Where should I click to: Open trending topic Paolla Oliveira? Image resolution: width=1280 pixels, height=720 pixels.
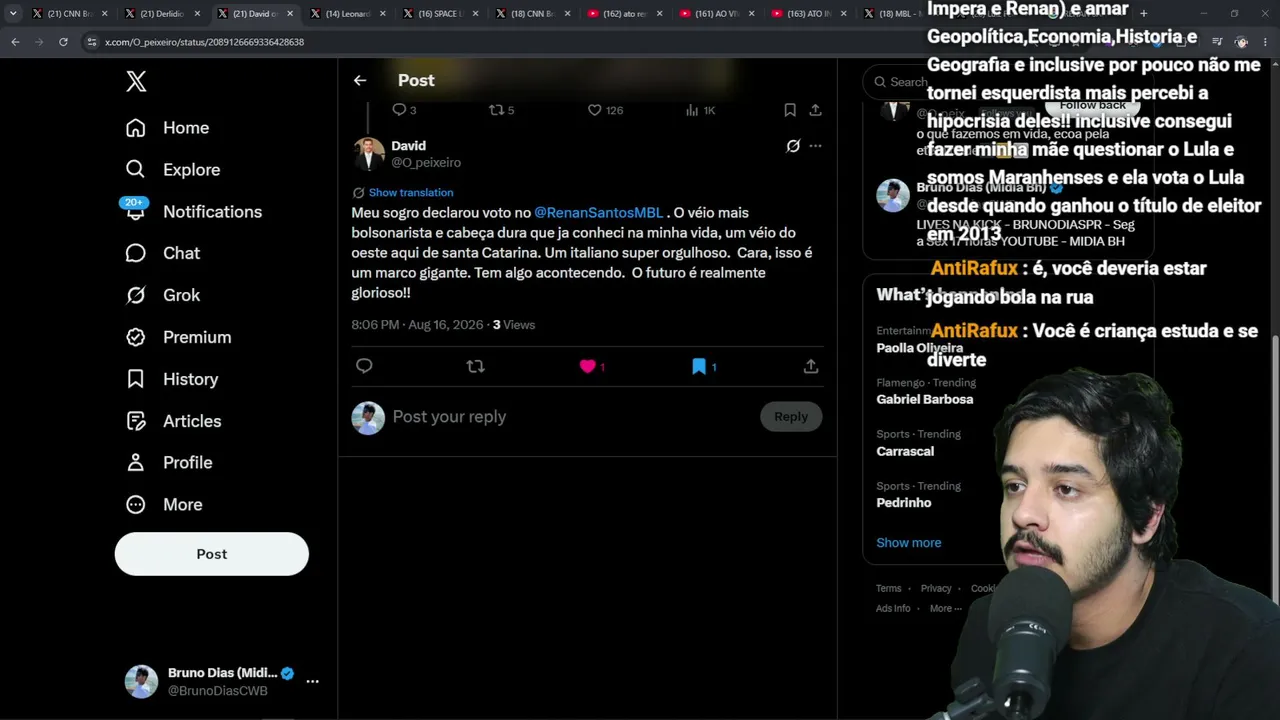pyautogui.click(x=920, y=348)
